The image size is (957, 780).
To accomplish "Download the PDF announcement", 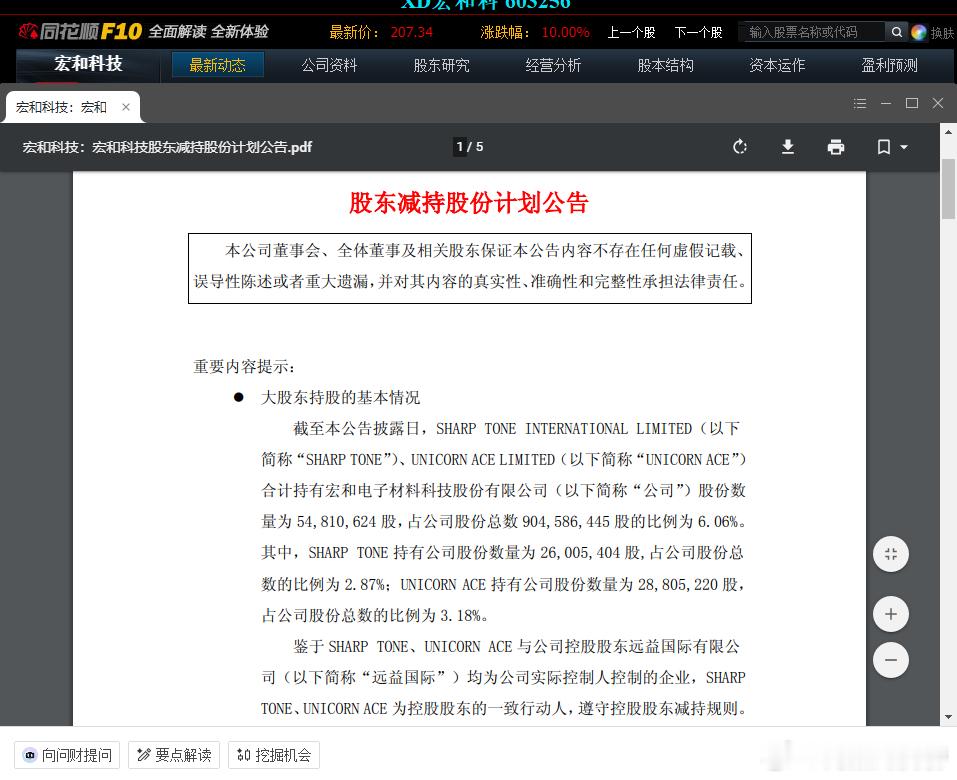I will 788,147.
